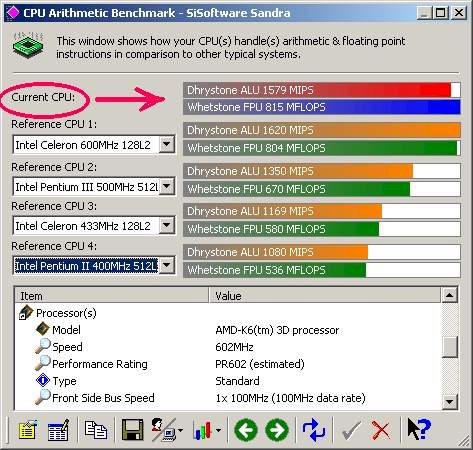Select the Processor(s) tree entry

[66, 313]
